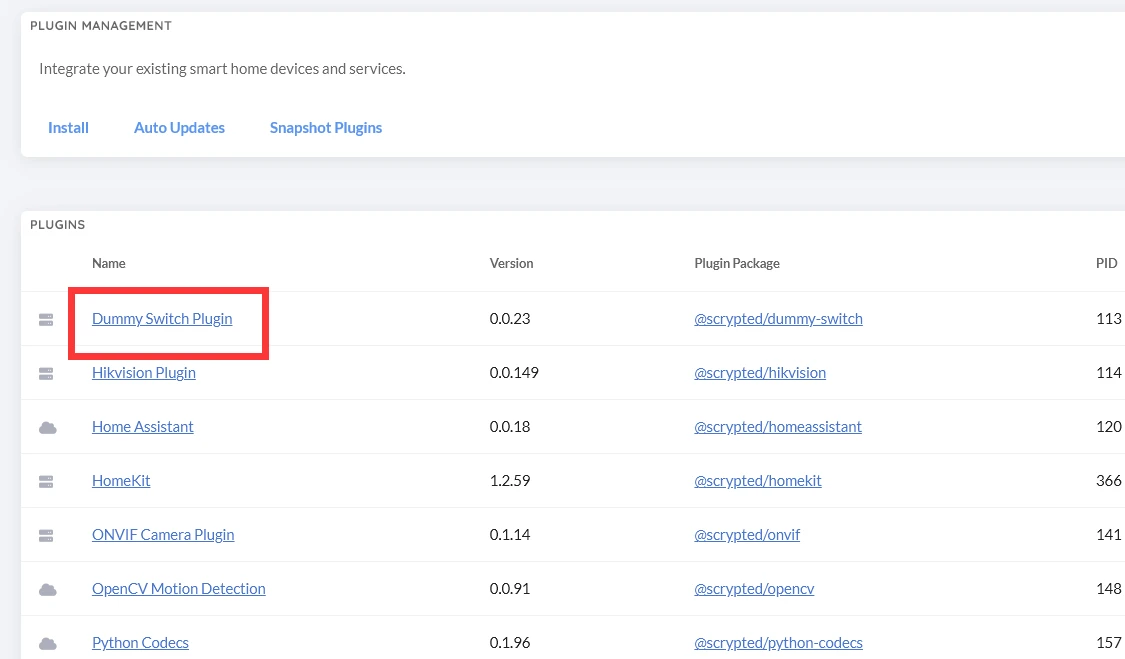
Task: Click the @scrypted/dummy-switch package link
Action: 778,319
